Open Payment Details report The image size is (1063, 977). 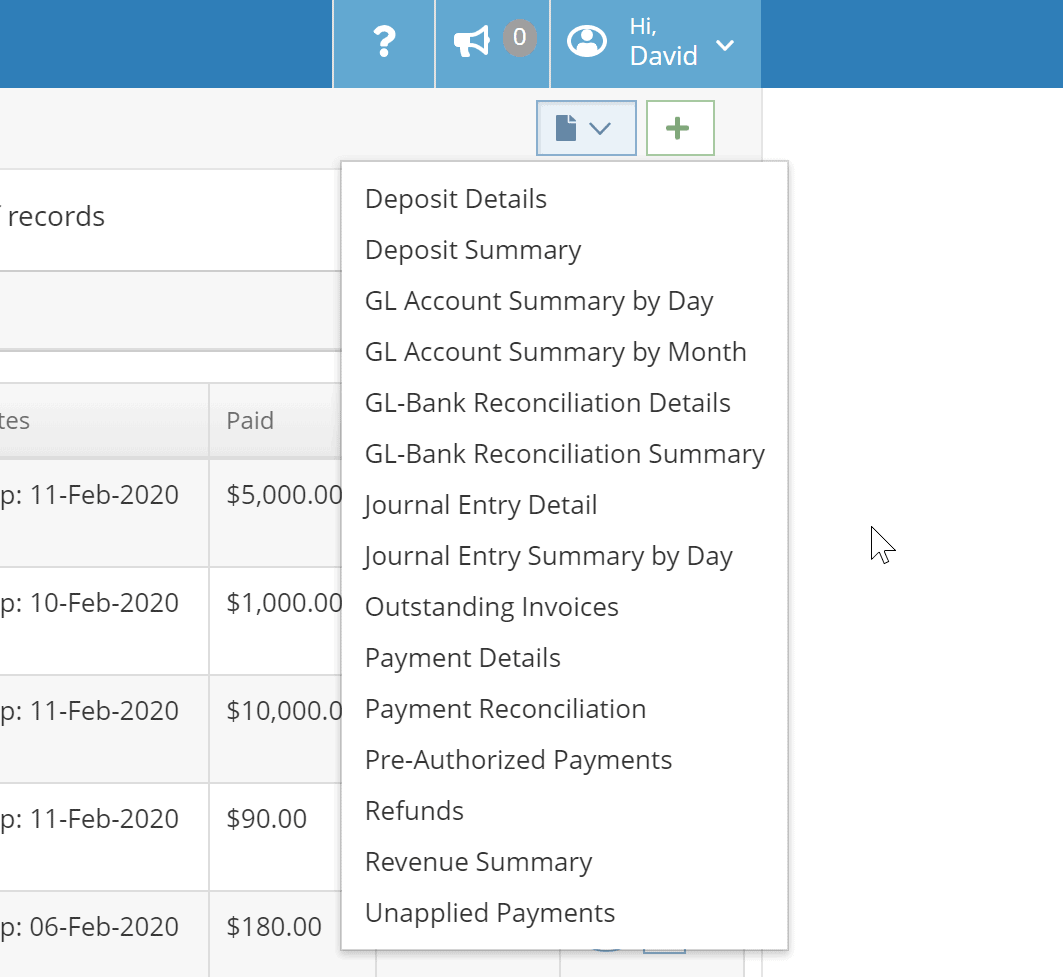pos(462,658)
